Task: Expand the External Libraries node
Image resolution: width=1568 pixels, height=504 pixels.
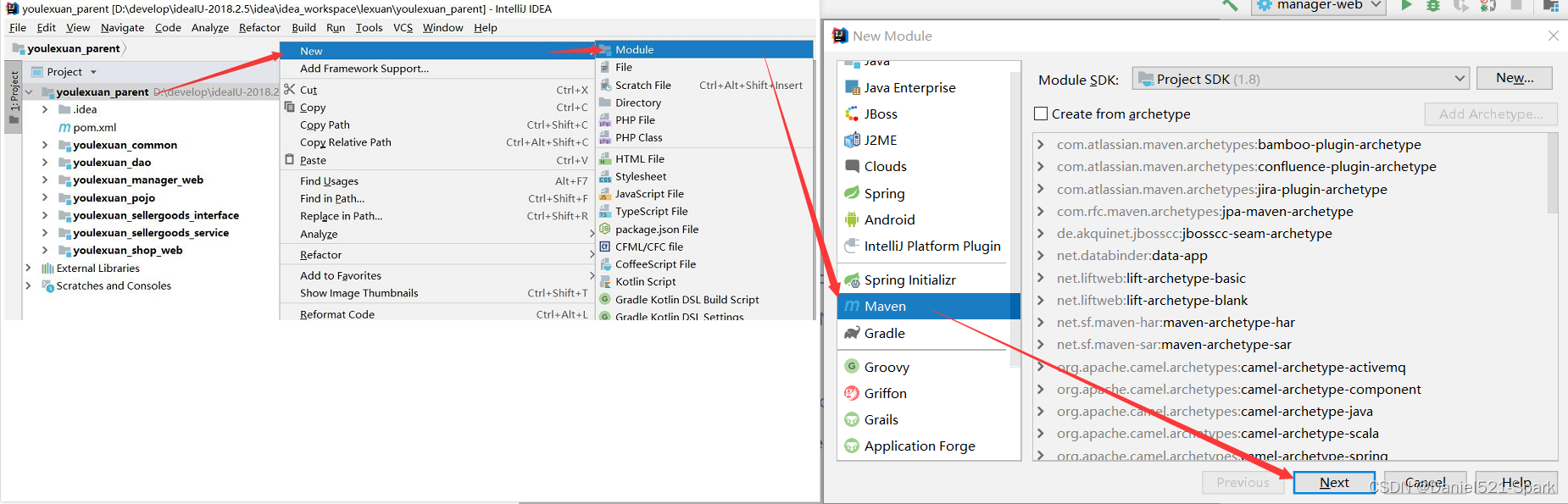Action: pyautogui.click(x=28, y=268)
